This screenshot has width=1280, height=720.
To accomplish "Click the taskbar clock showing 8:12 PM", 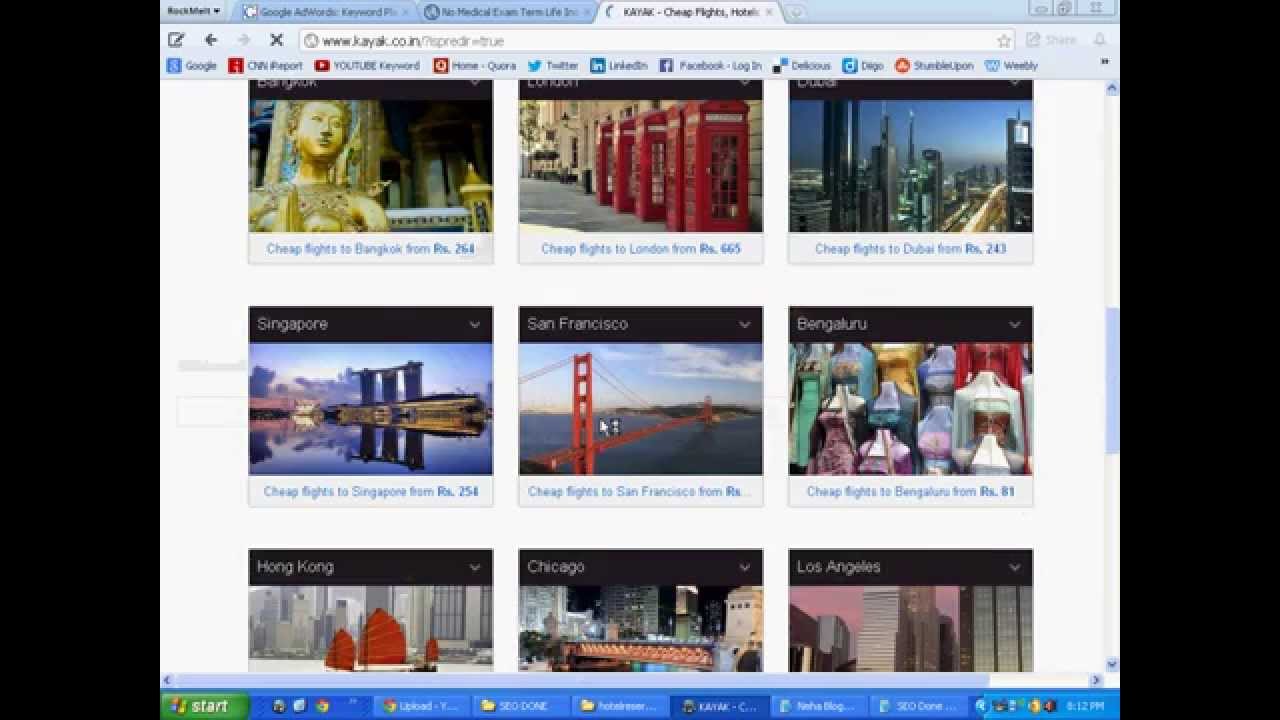I will point(1084,706).
